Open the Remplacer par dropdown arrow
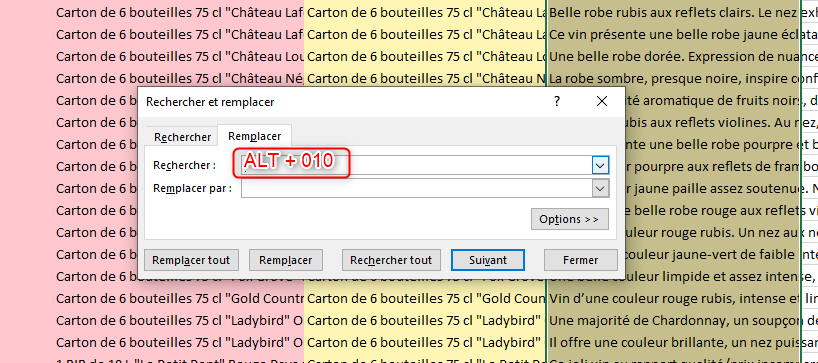The width and height of the screenshot is (818, 363). point(600,188)
